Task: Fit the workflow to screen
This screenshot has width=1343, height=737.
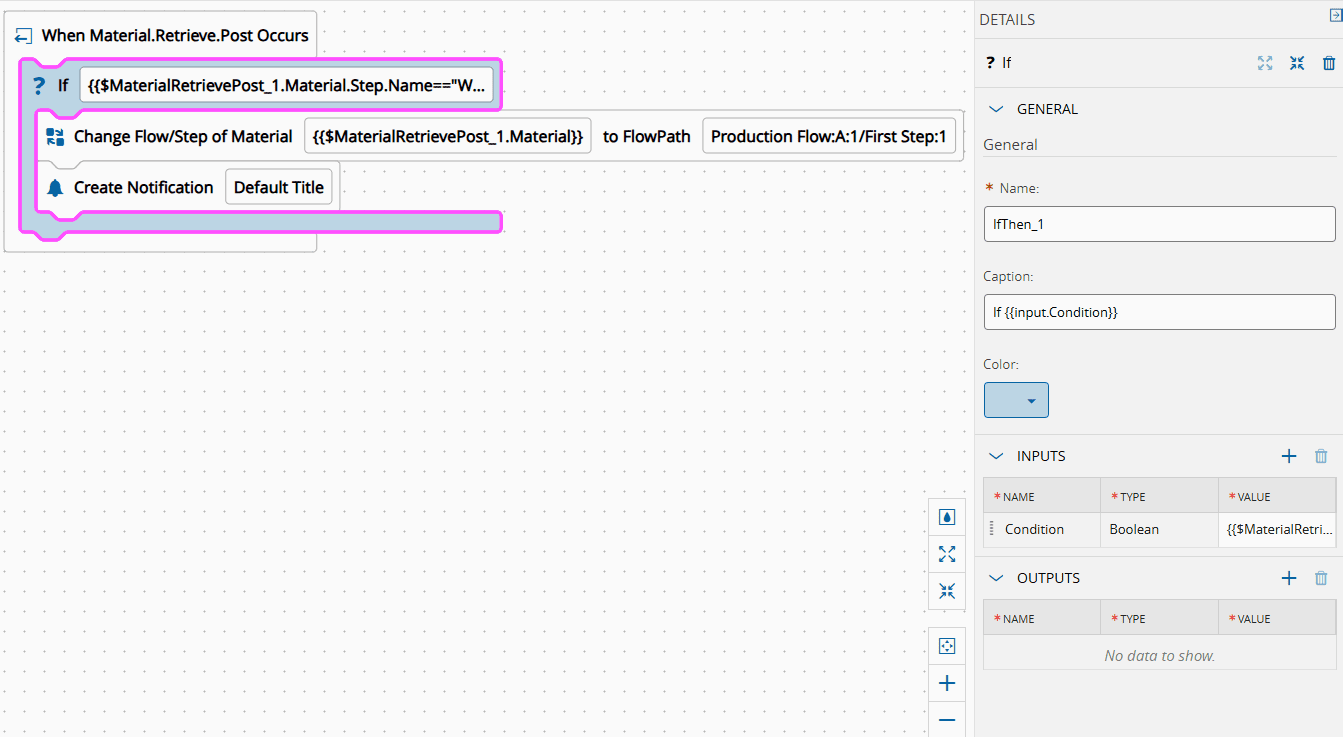Action: [947, 646]
